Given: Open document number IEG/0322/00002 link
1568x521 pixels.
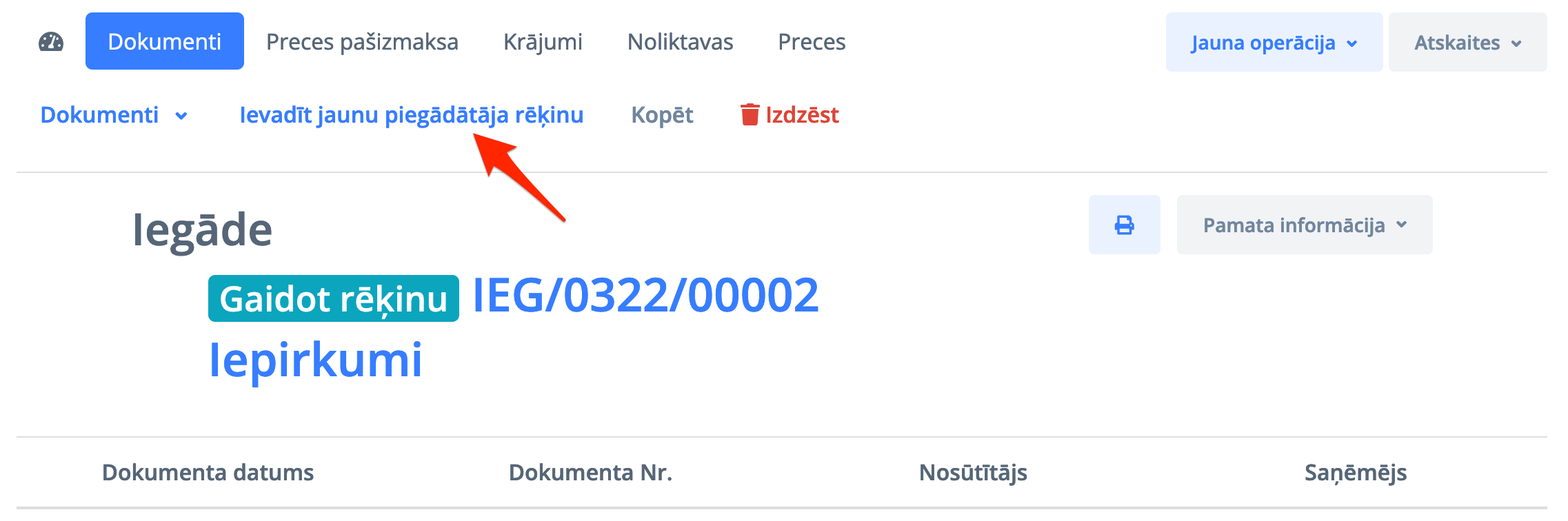Looking at the screenshot, I should point(646,295).
